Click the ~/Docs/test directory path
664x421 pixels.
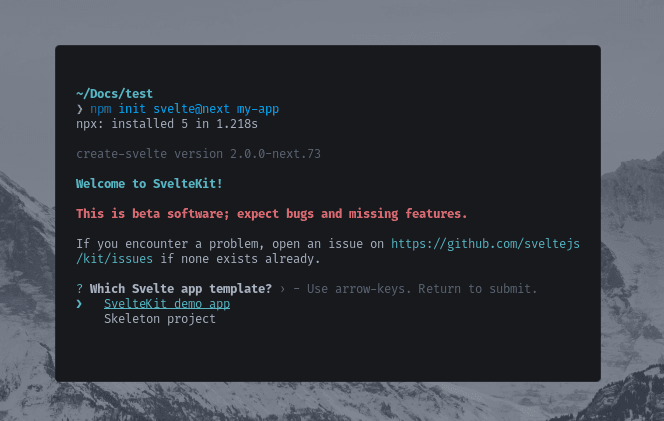click(114, 93)
